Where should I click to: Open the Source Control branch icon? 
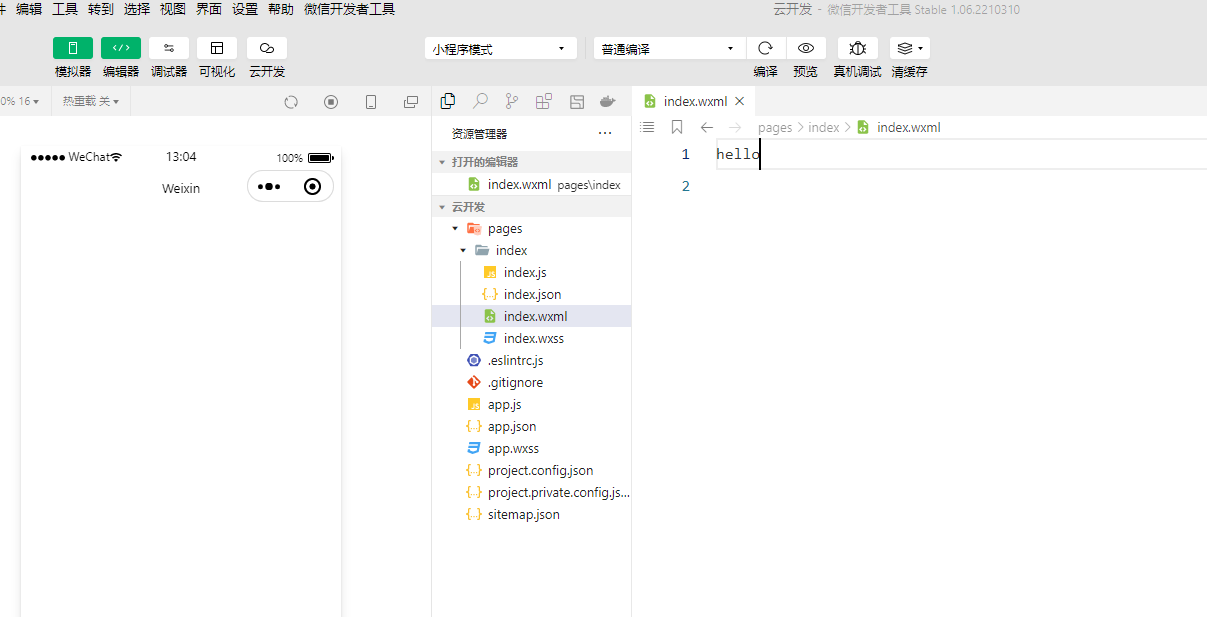click(x=512, y=101)
